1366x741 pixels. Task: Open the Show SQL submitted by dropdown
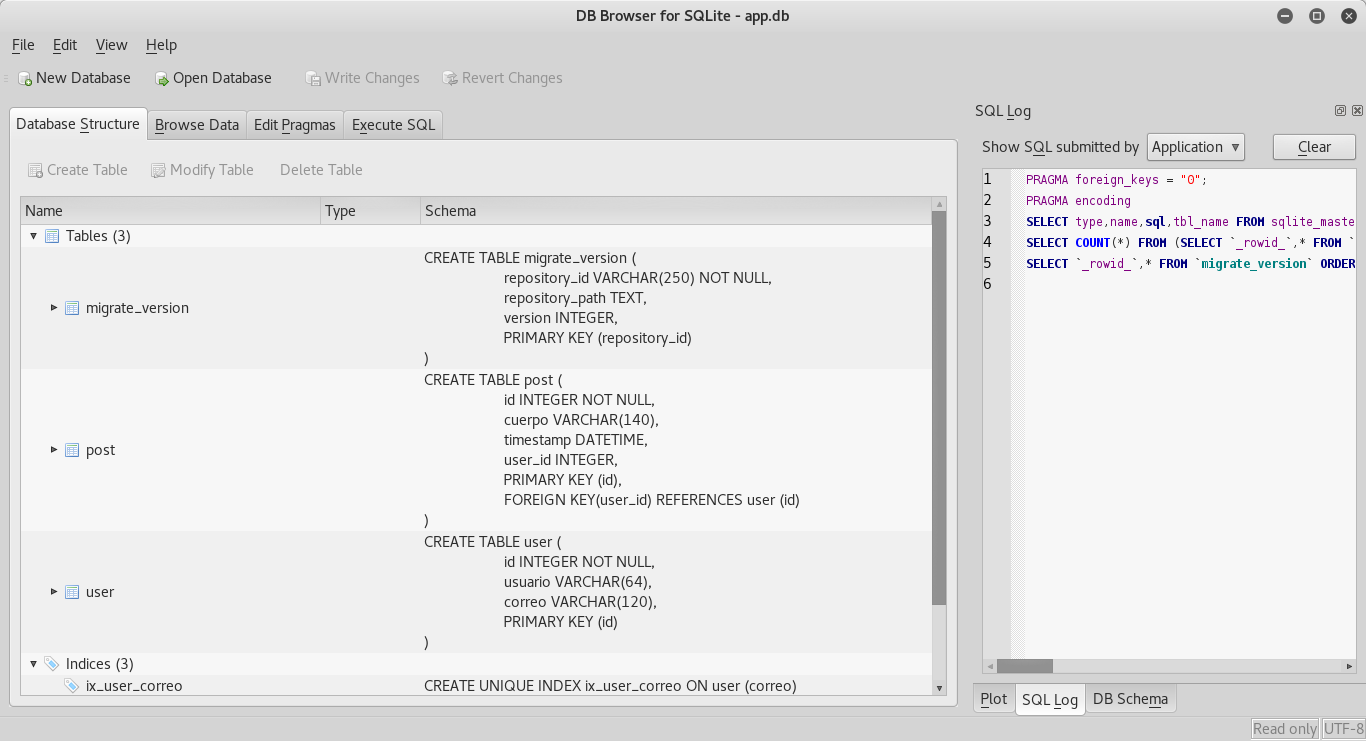(1195, 147)
